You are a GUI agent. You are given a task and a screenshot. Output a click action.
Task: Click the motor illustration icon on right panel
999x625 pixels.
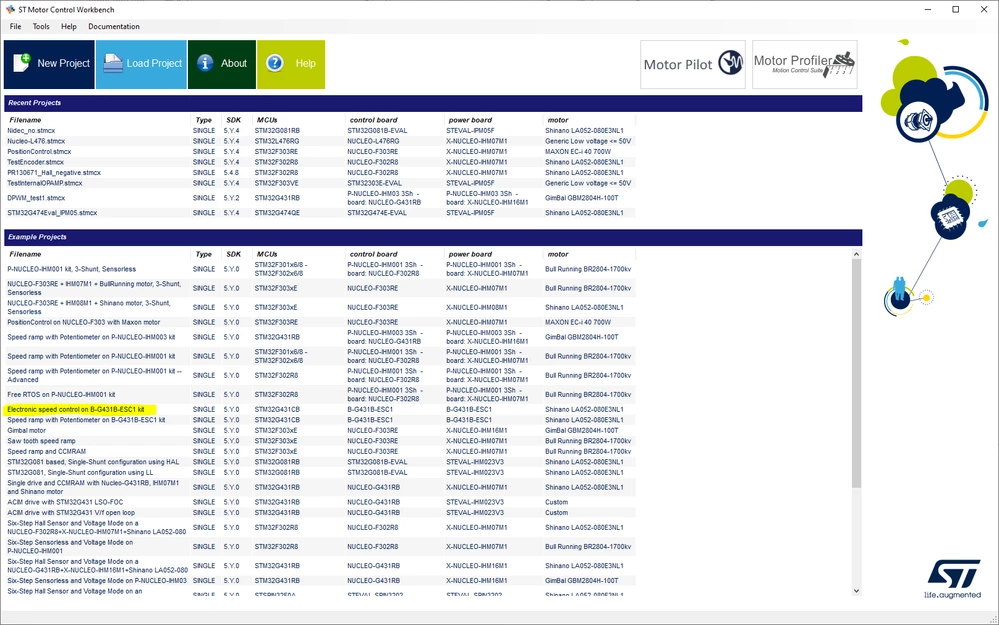point(918,120)
